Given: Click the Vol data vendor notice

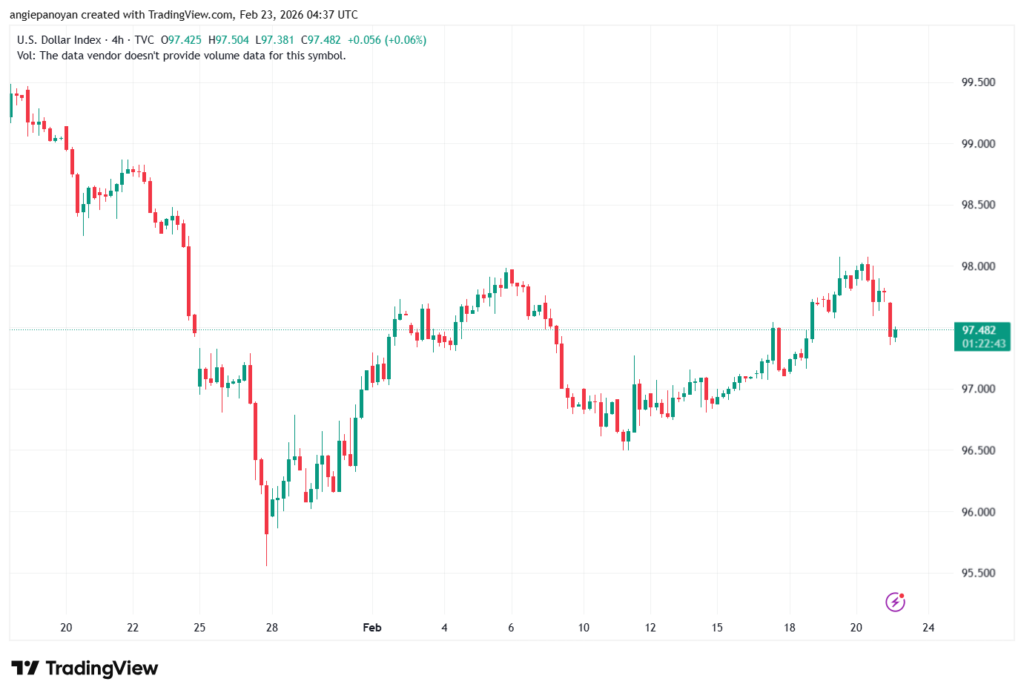Looking at the screenshot, I should tap(182, 56).
